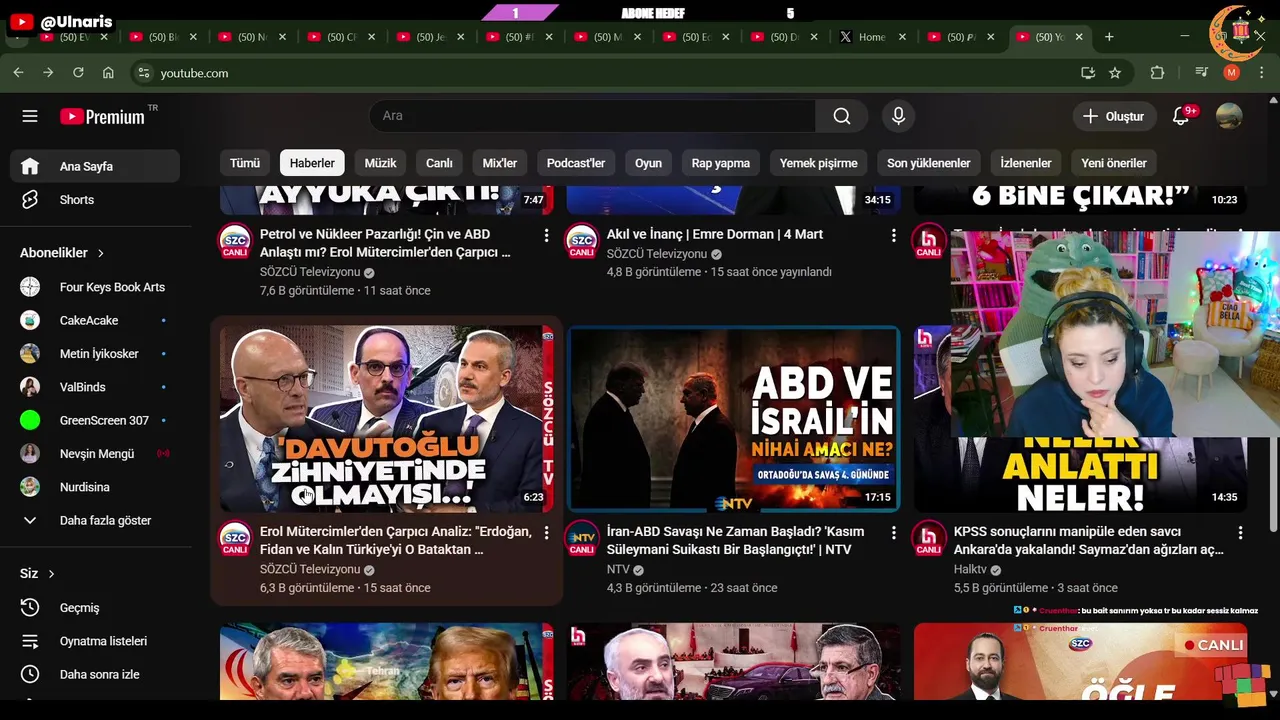The image size is (1280, 720).
Task: Open site info icon in address bar
Action: point(143,73)
